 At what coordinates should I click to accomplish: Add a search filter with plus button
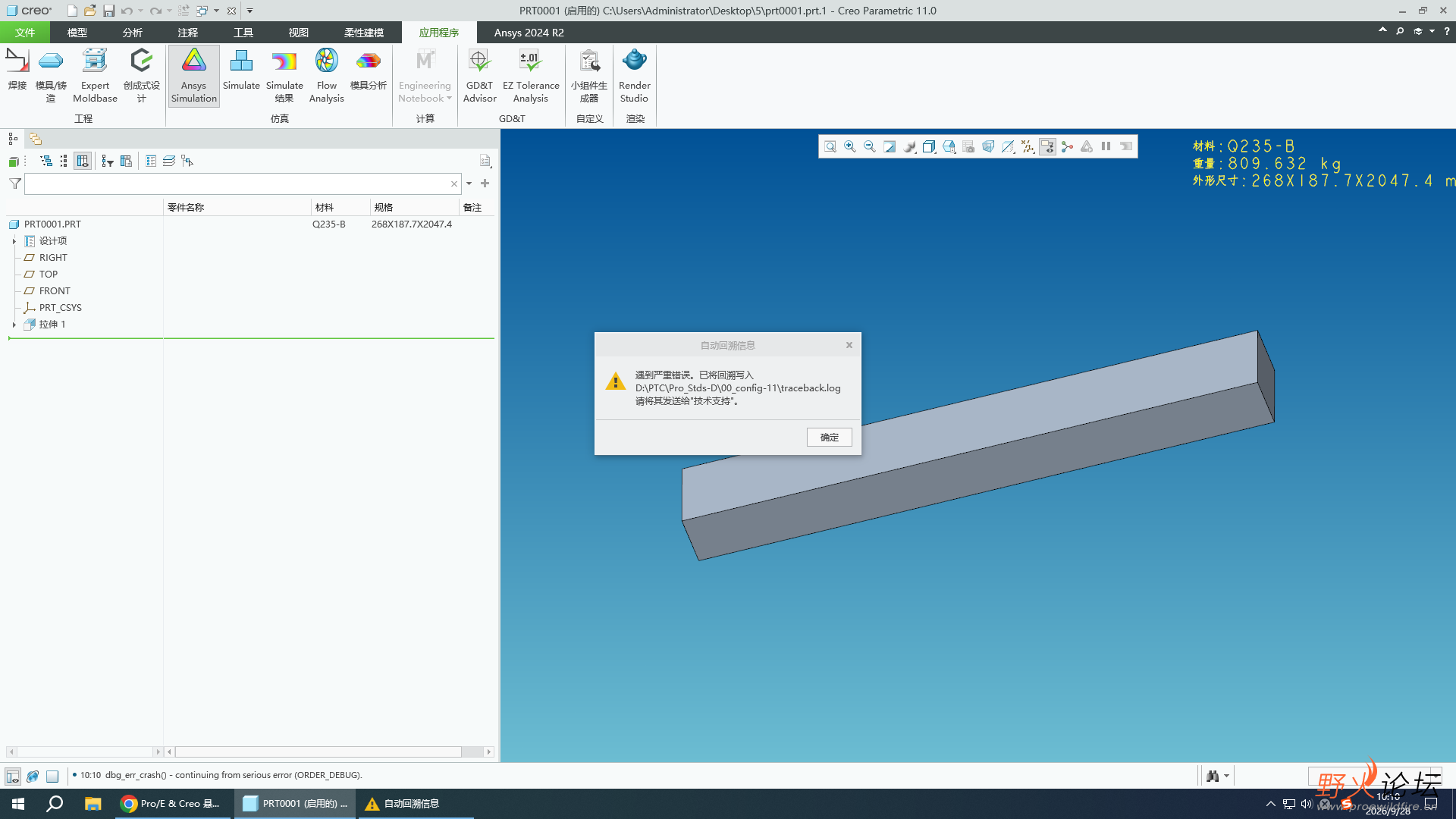[485, 184]
